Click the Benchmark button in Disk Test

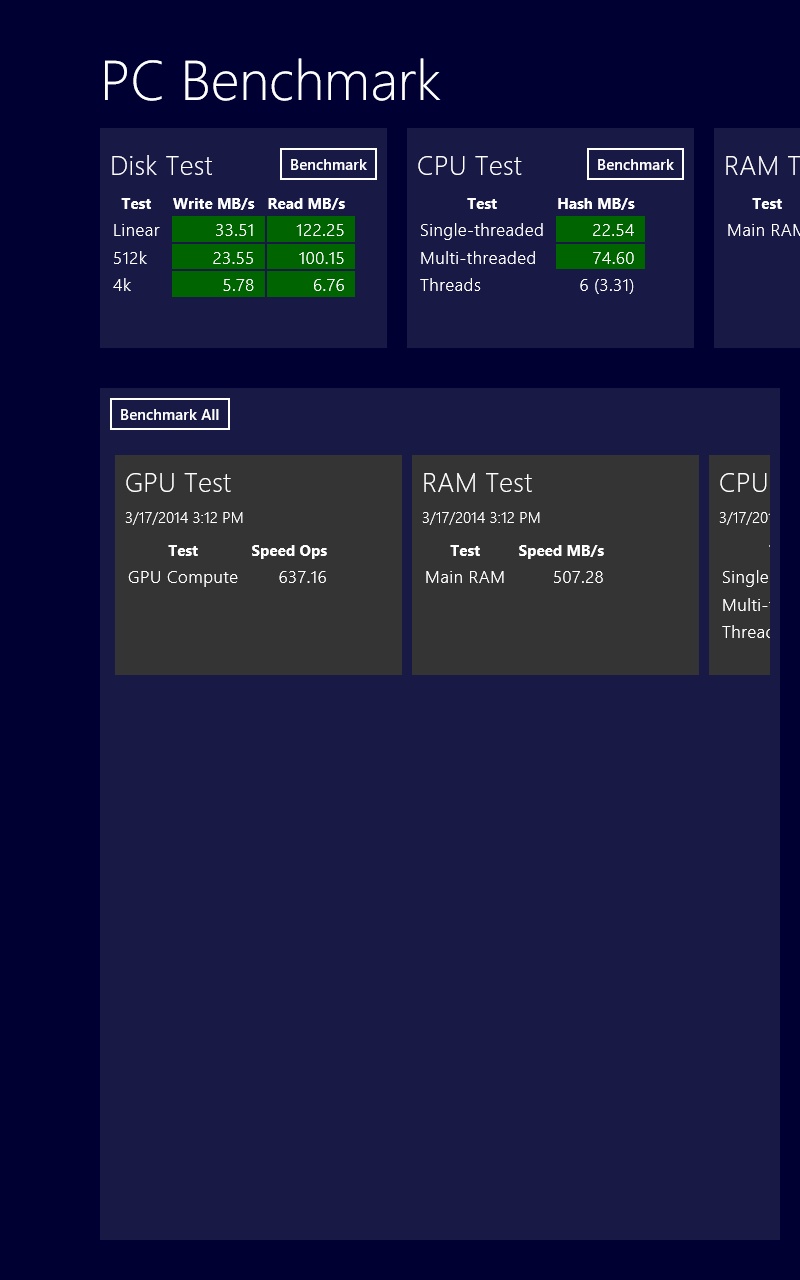tap(328, 165)
